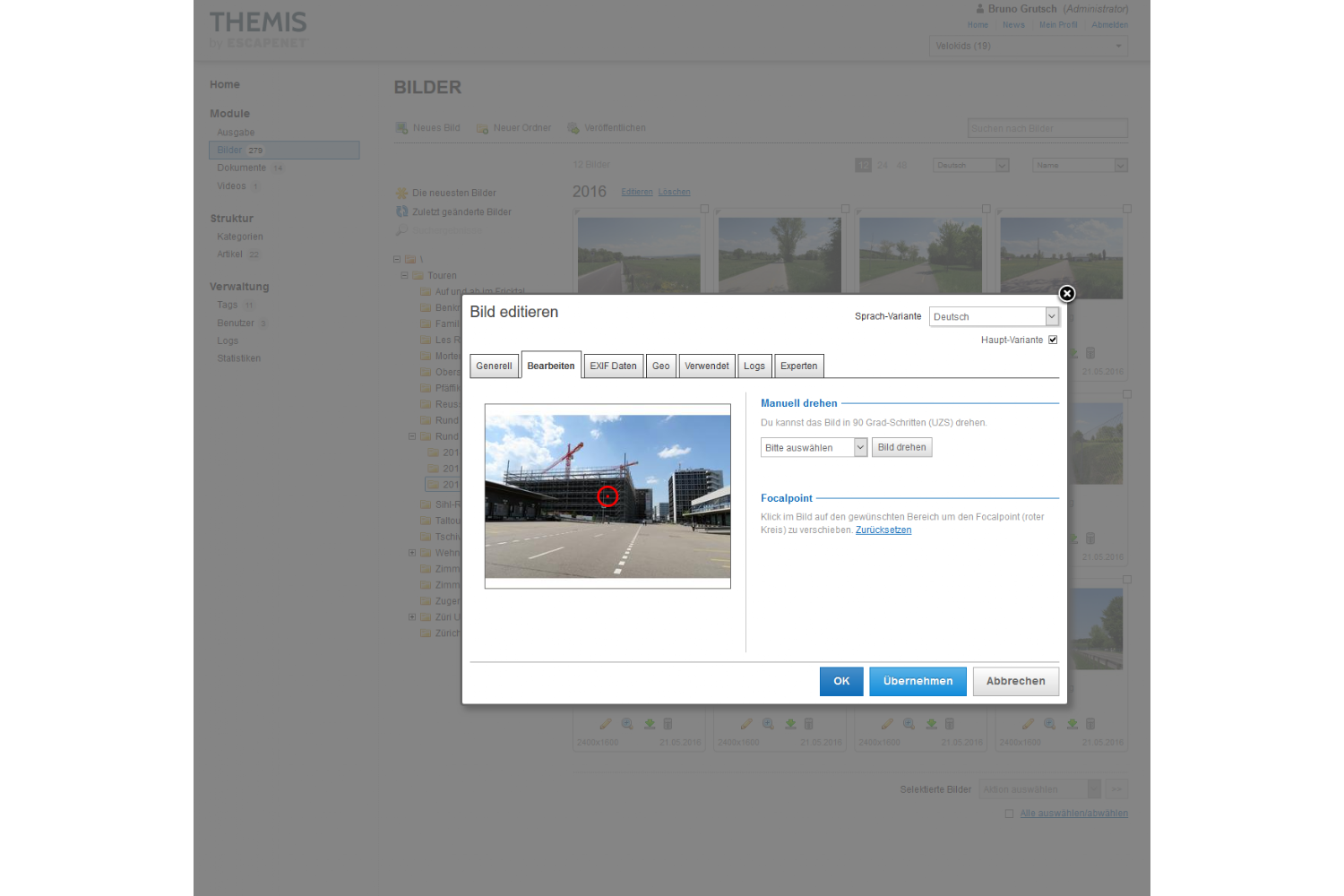Click the magnifier zoom icon under the bottom-left thumbnail
This screenshot has width=1344, height=896.
(x=627, y=724)
